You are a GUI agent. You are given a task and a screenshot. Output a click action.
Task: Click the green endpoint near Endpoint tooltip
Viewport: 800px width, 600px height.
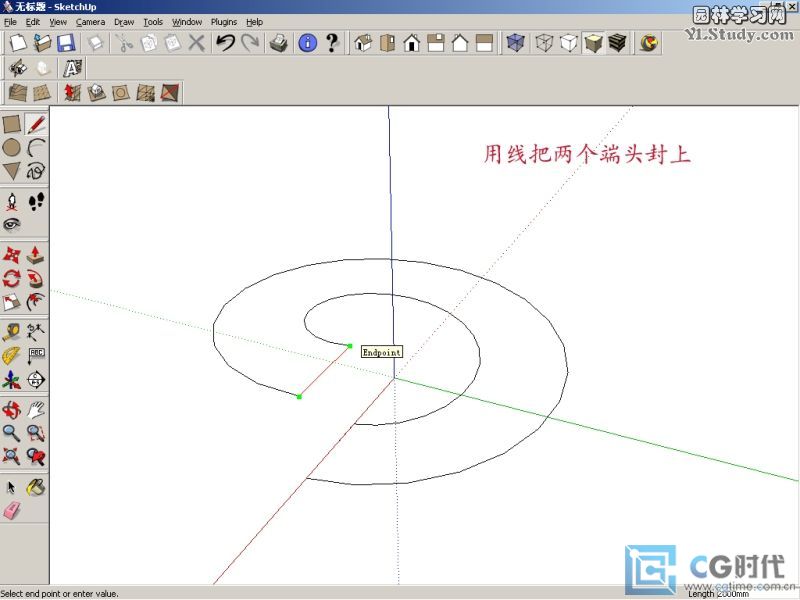tap(349, 346)
